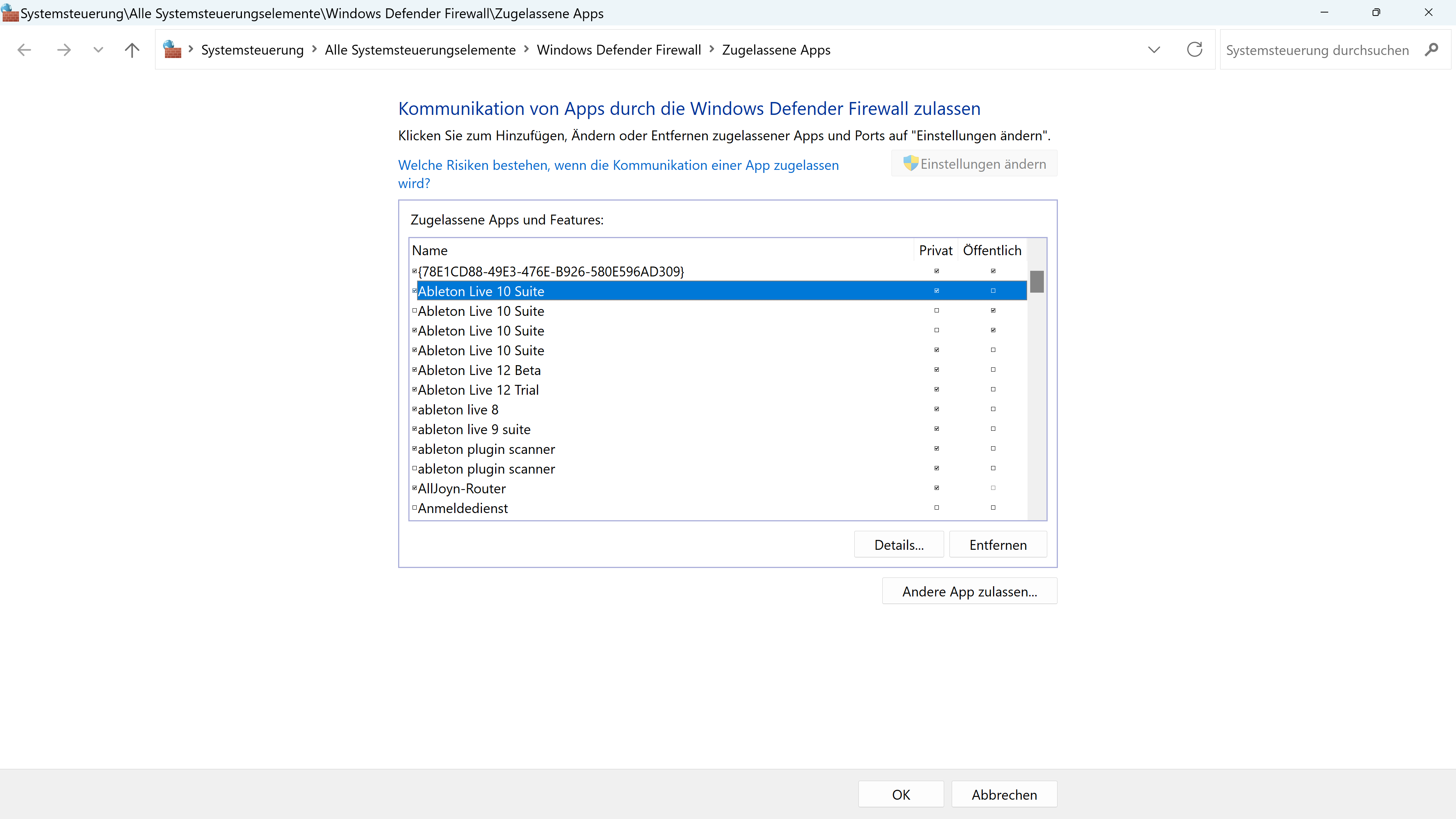Maximize or restore the window
Screen dimensions: 1456x819
point(1376,13)
